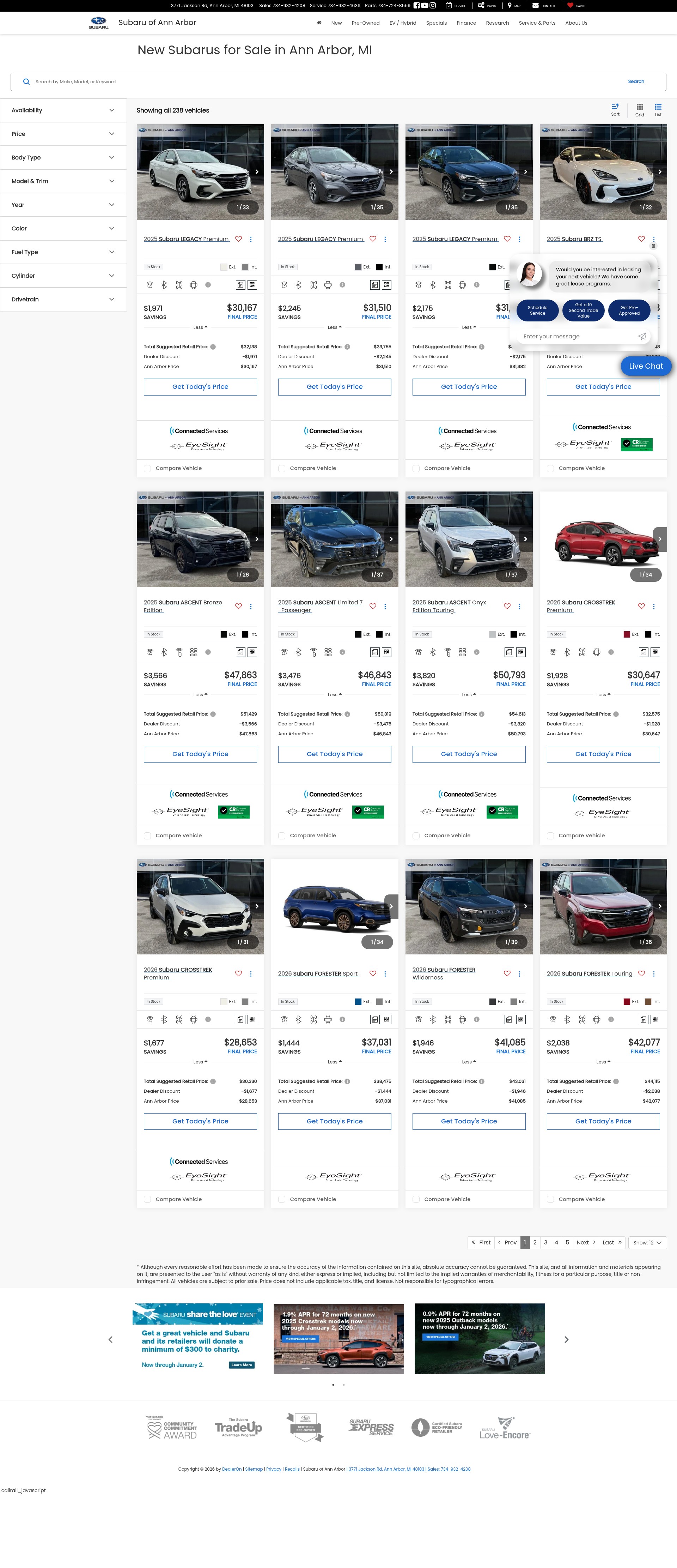This screenshot has width=677, height=1568.
Task: Expand the Drivetrain filter
Action: tap(63, 300)
